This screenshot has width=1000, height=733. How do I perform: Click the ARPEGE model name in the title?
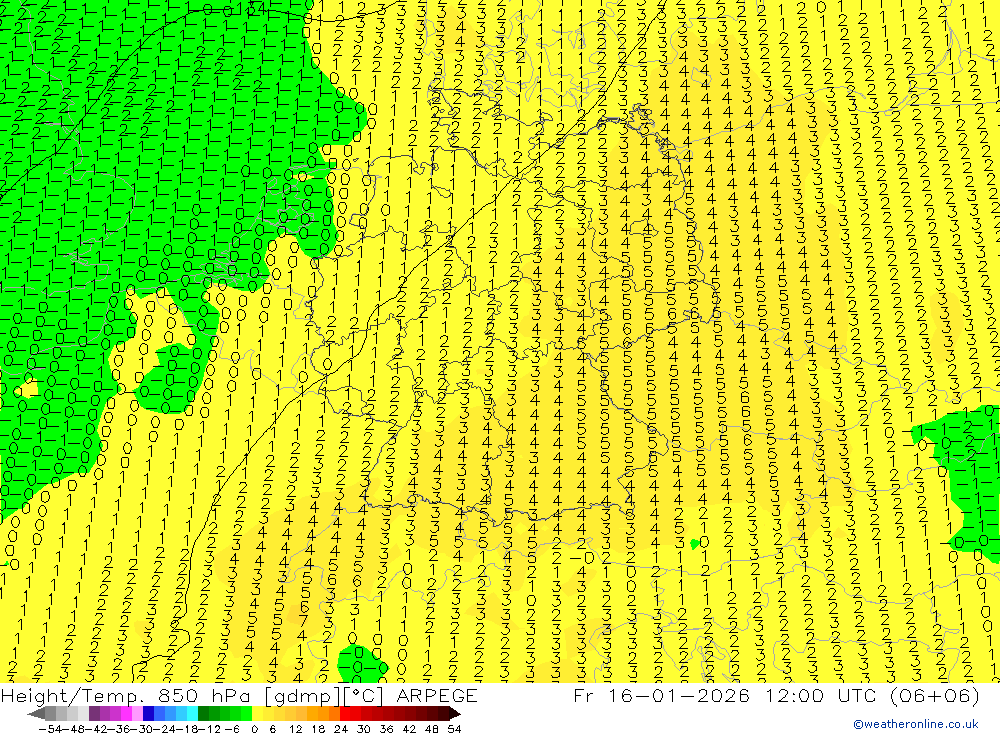pyautogui.click(x=436, y=695)
